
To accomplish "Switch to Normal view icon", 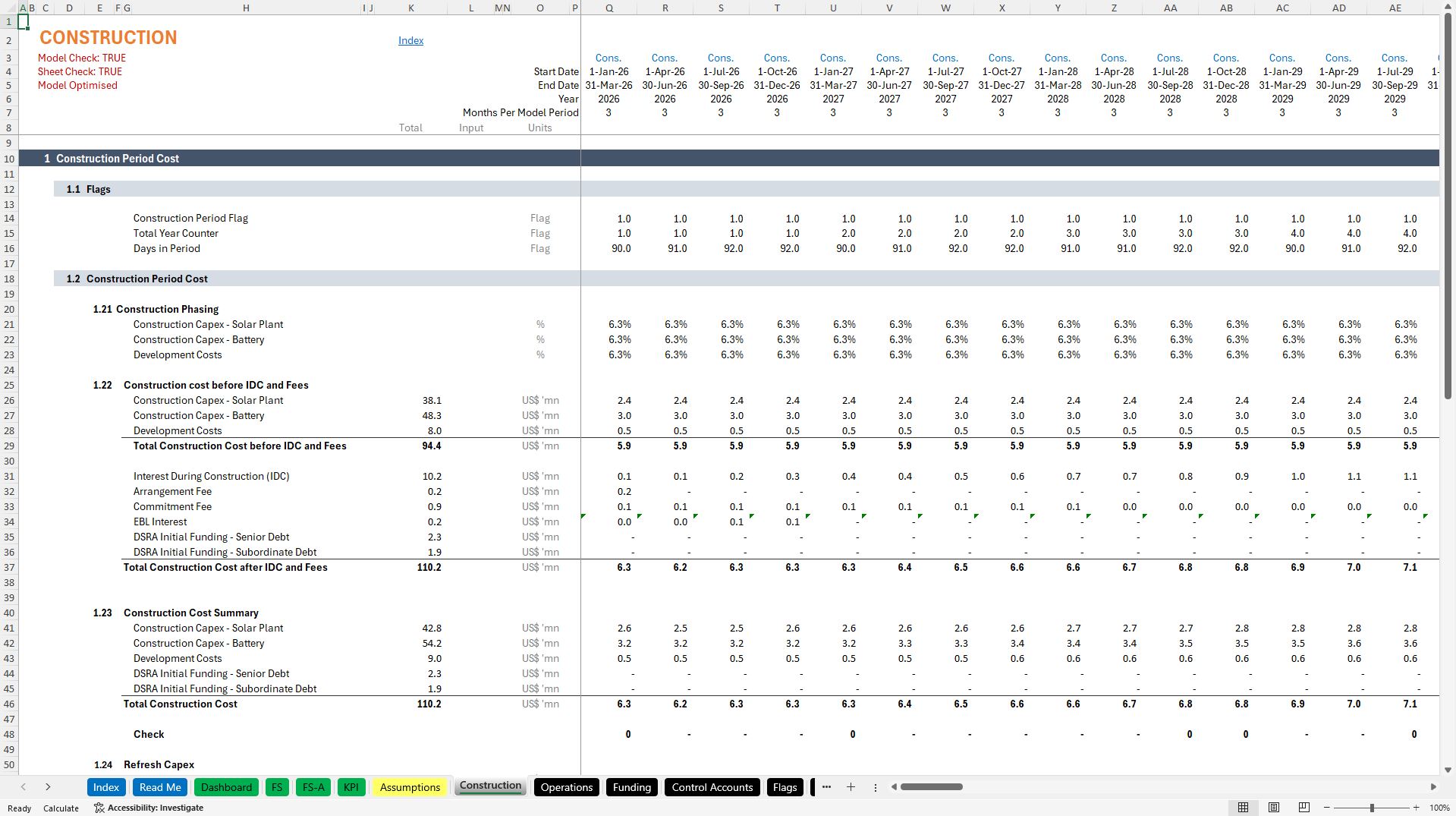I will click(1243, 808).
